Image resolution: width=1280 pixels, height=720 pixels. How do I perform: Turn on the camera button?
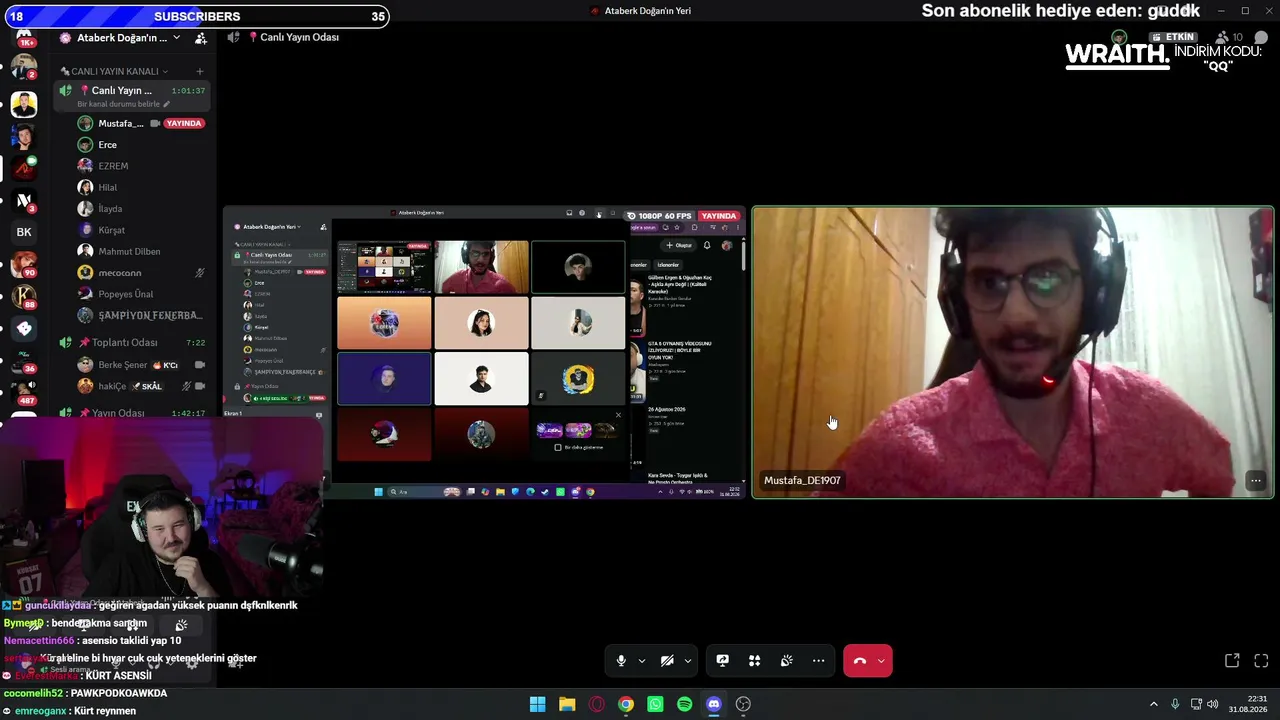[667, 661]
